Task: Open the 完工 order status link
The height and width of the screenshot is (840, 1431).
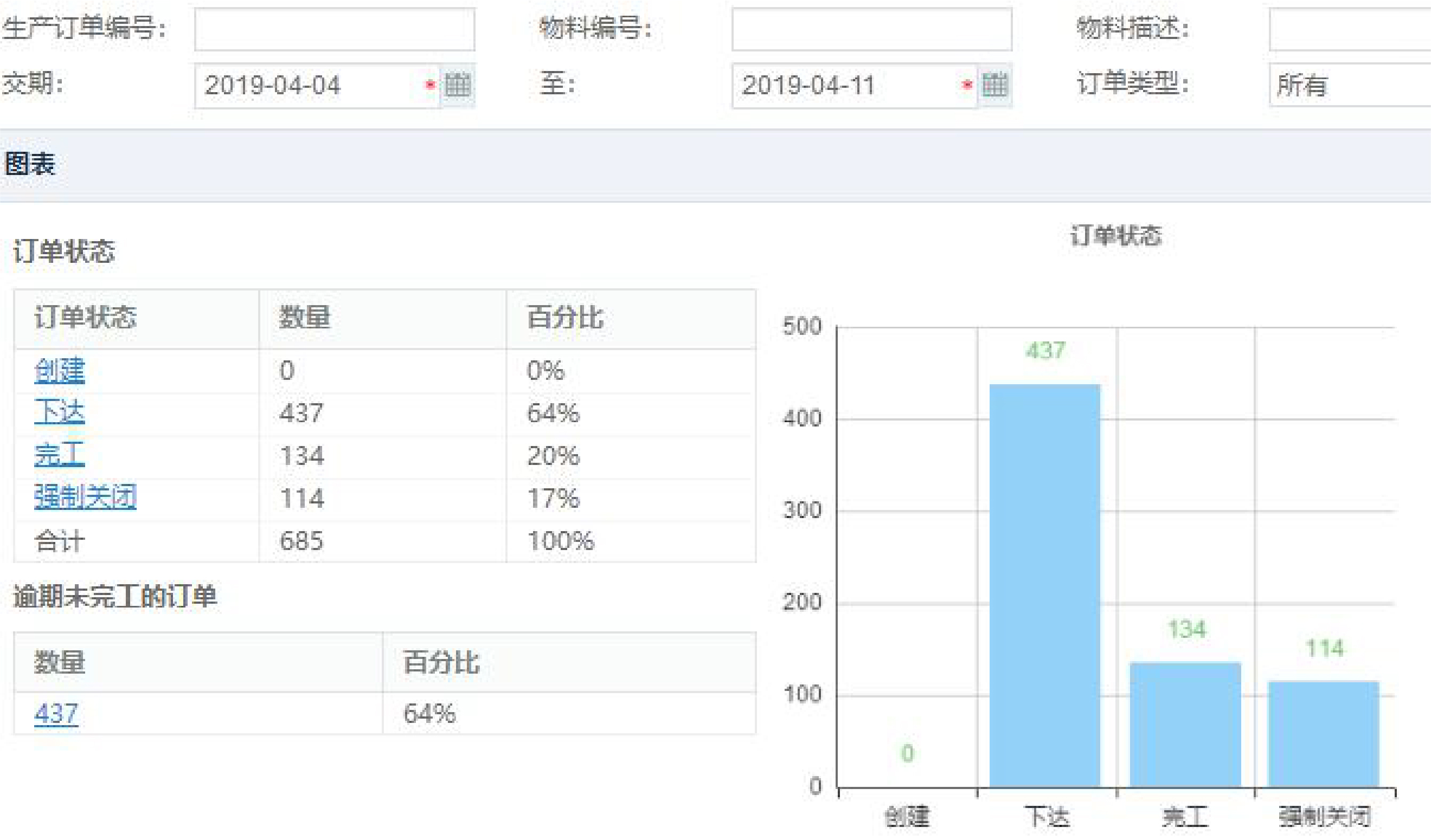Action: pos(60,455)
